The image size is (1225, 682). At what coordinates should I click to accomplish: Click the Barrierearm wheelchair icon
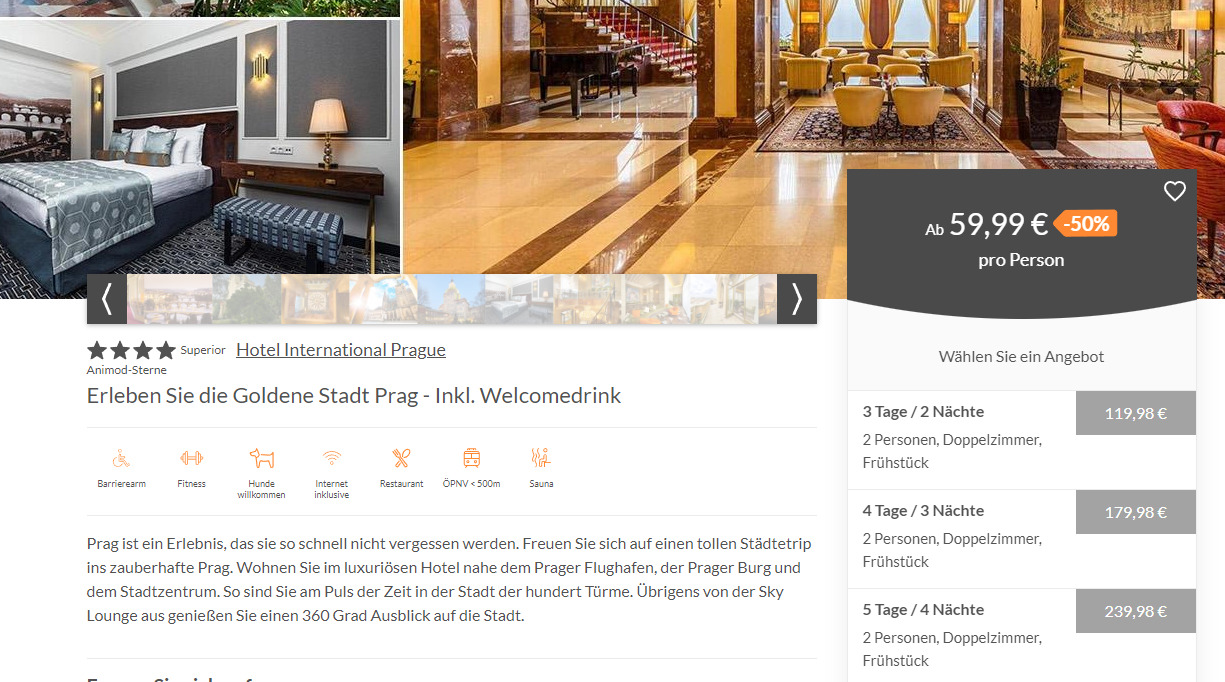[x=121, y=459]
